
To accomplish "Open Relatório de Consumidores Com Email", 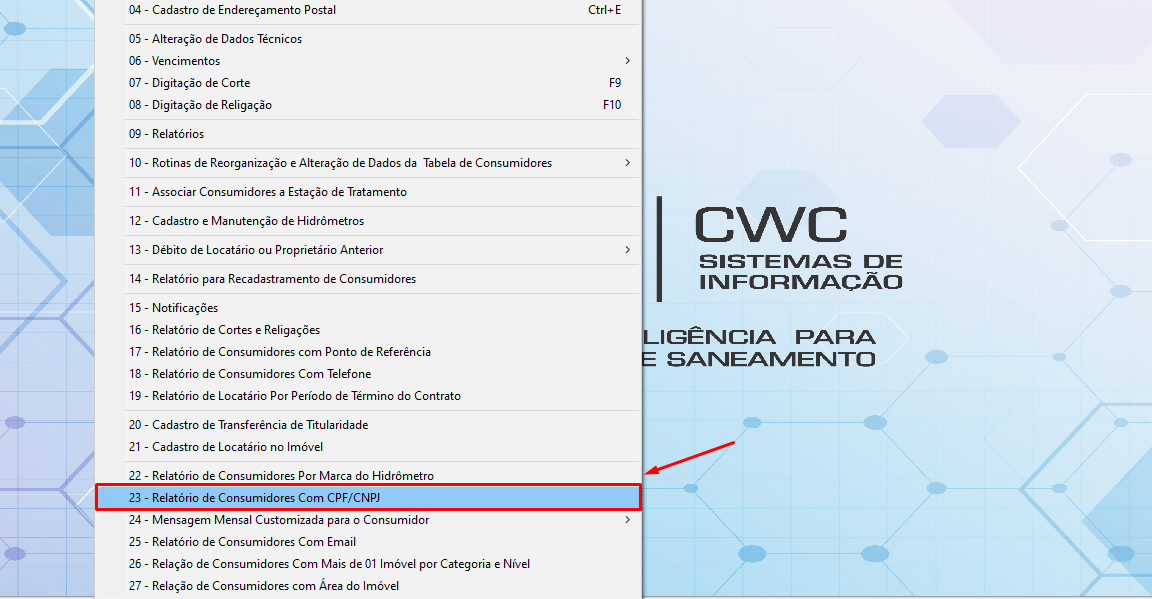I will point(242,542).
